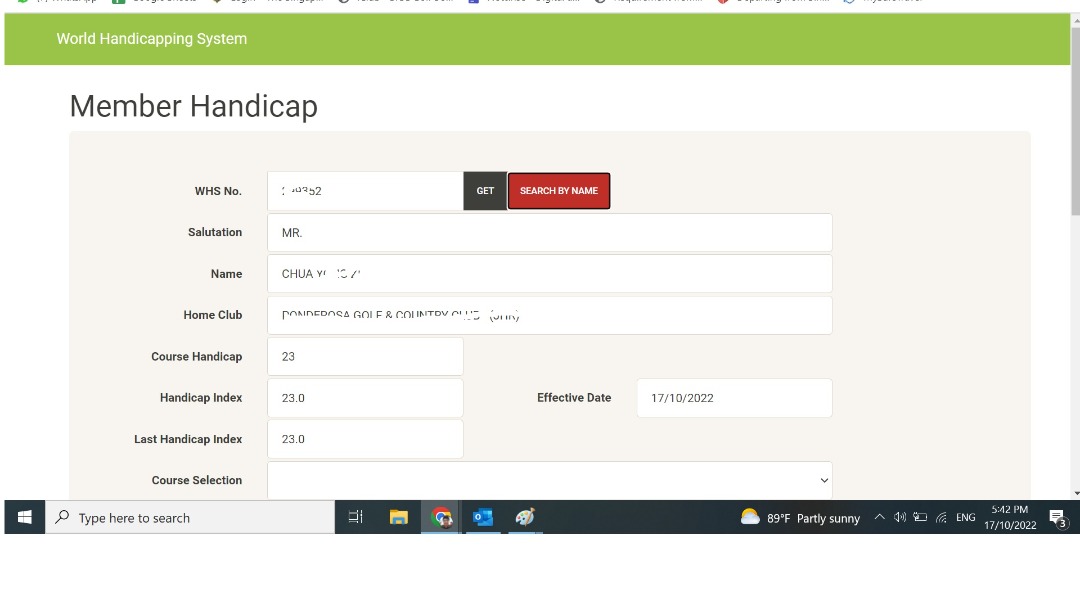Click into the WHS No. input field
This screenshot has width=1080, height=607.
point(365,191)
